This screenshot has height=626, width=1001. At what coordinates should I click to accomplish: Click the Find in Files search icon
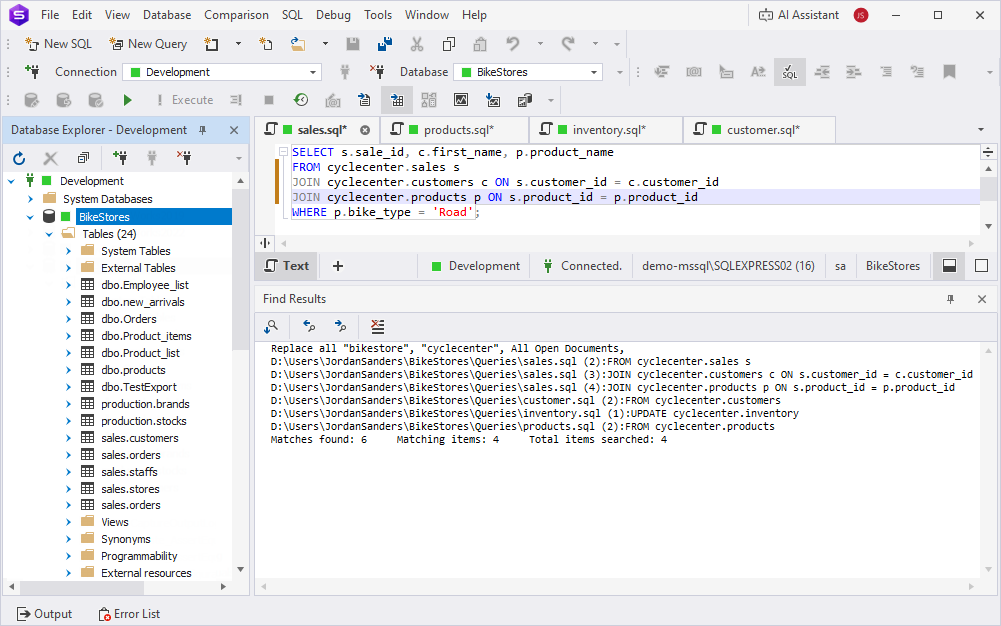(x=271, y=326)
